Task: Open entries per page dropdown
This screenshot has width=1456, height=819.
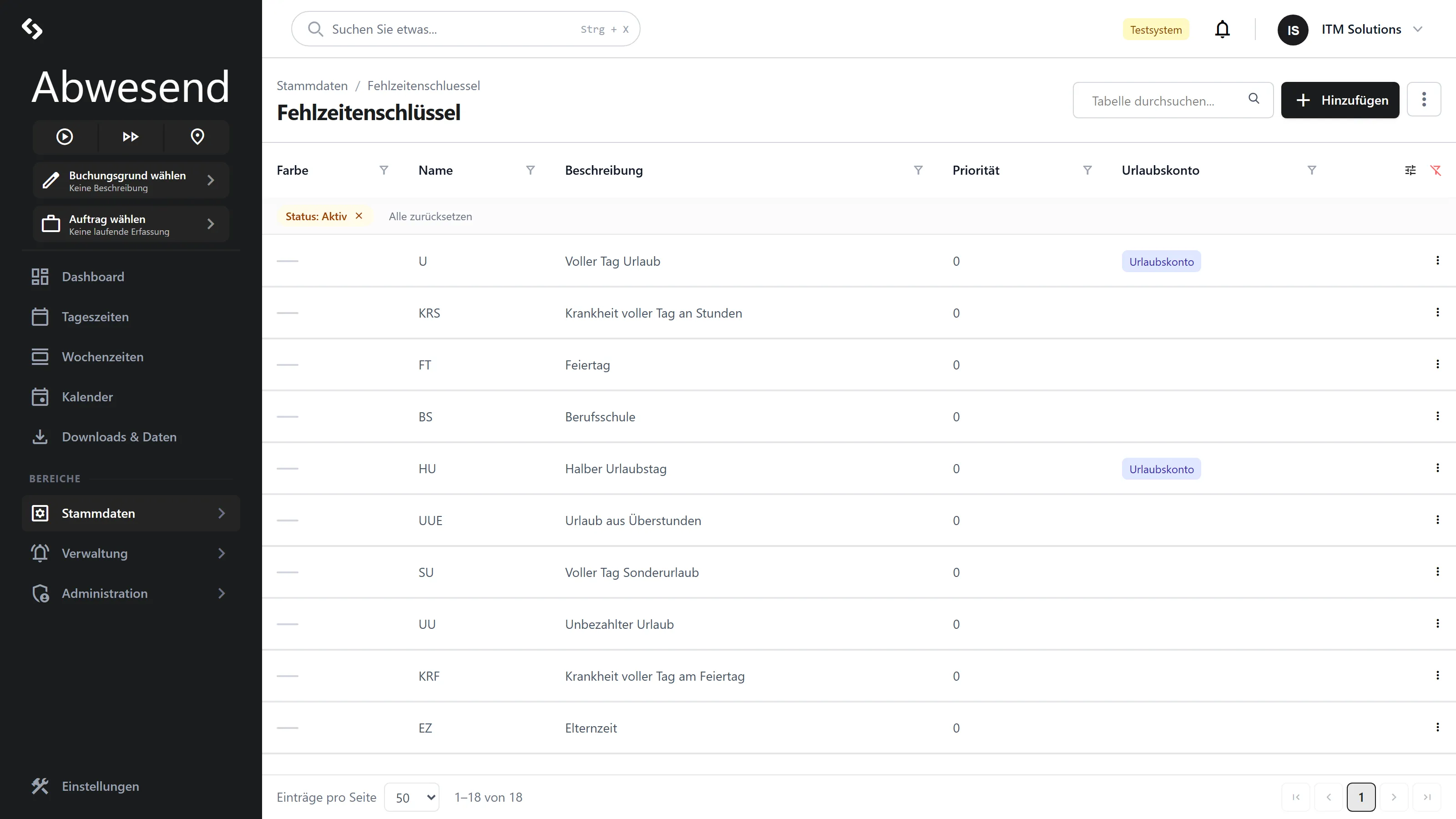Action: [411, 798]
